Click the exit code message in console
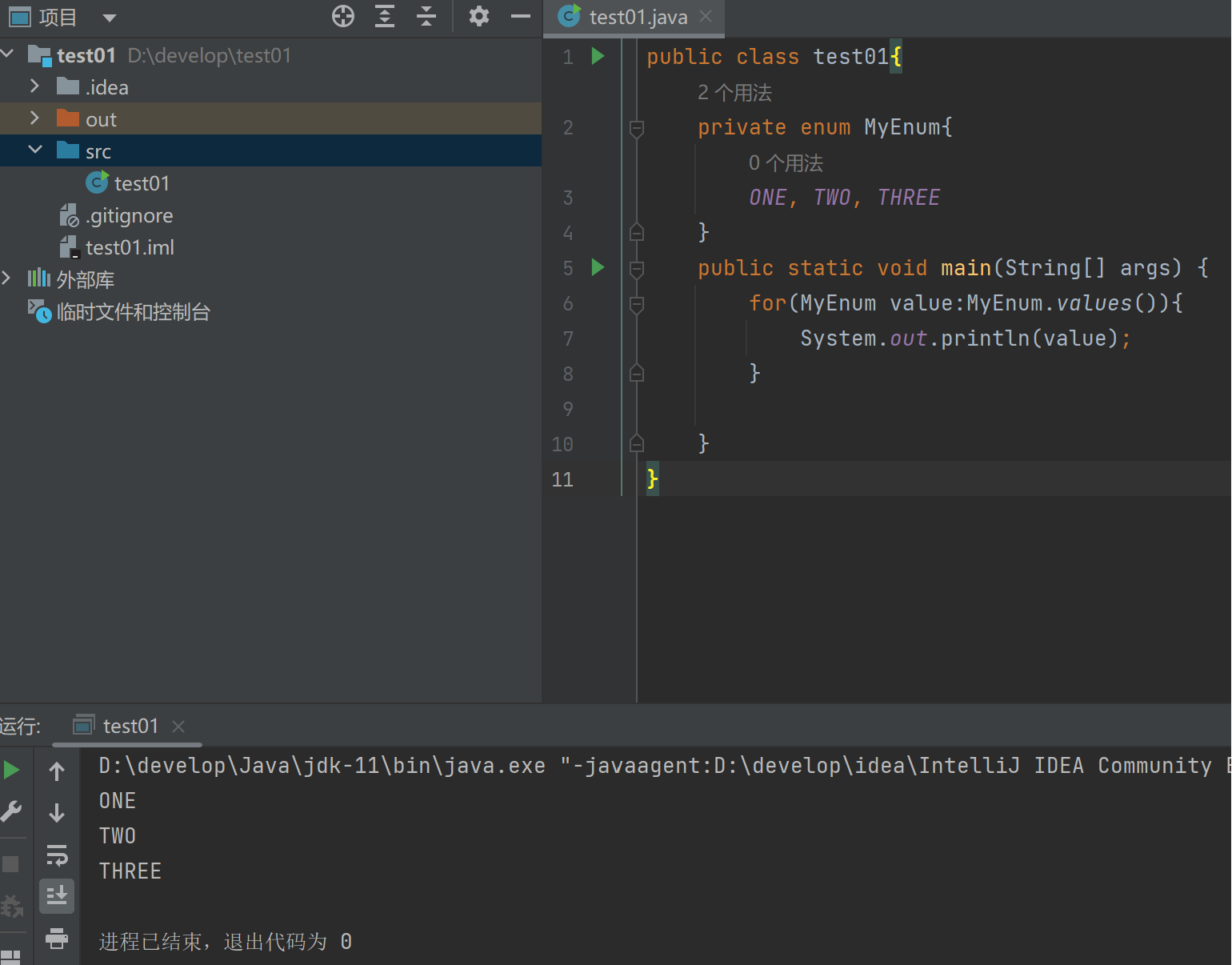This screenshot has height=965, width=1232. coord(226,942)
